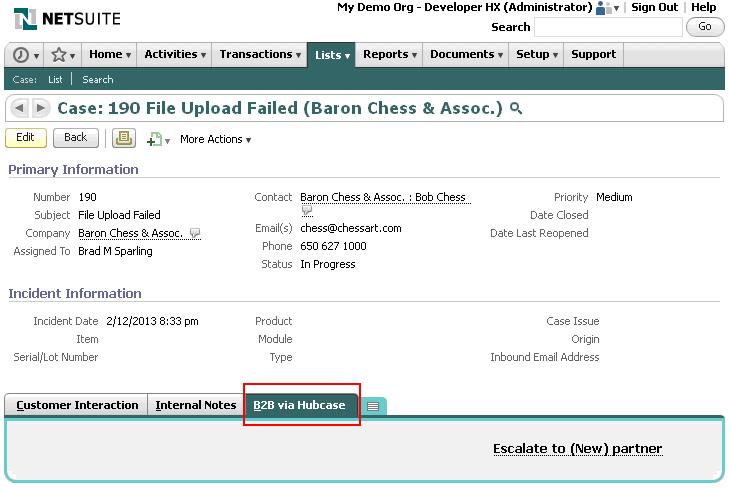Screen dimensions: 730x488
Task: Click phone number 650 627 1000
Action: click(x=333, y=246)
